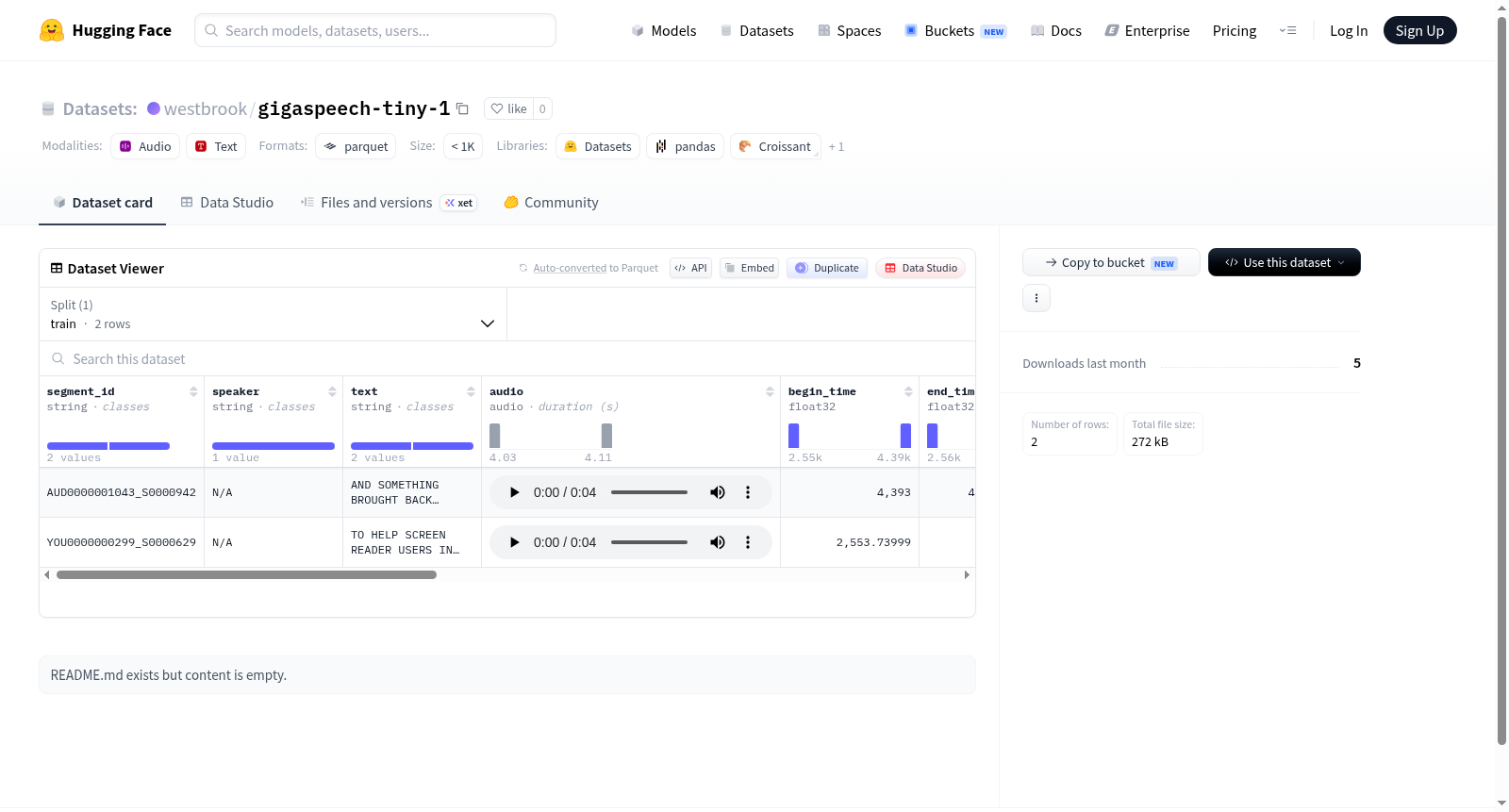Open Use this dataset dropdown
Screen dimensions: 1509x812
(x=1285, y=262)
